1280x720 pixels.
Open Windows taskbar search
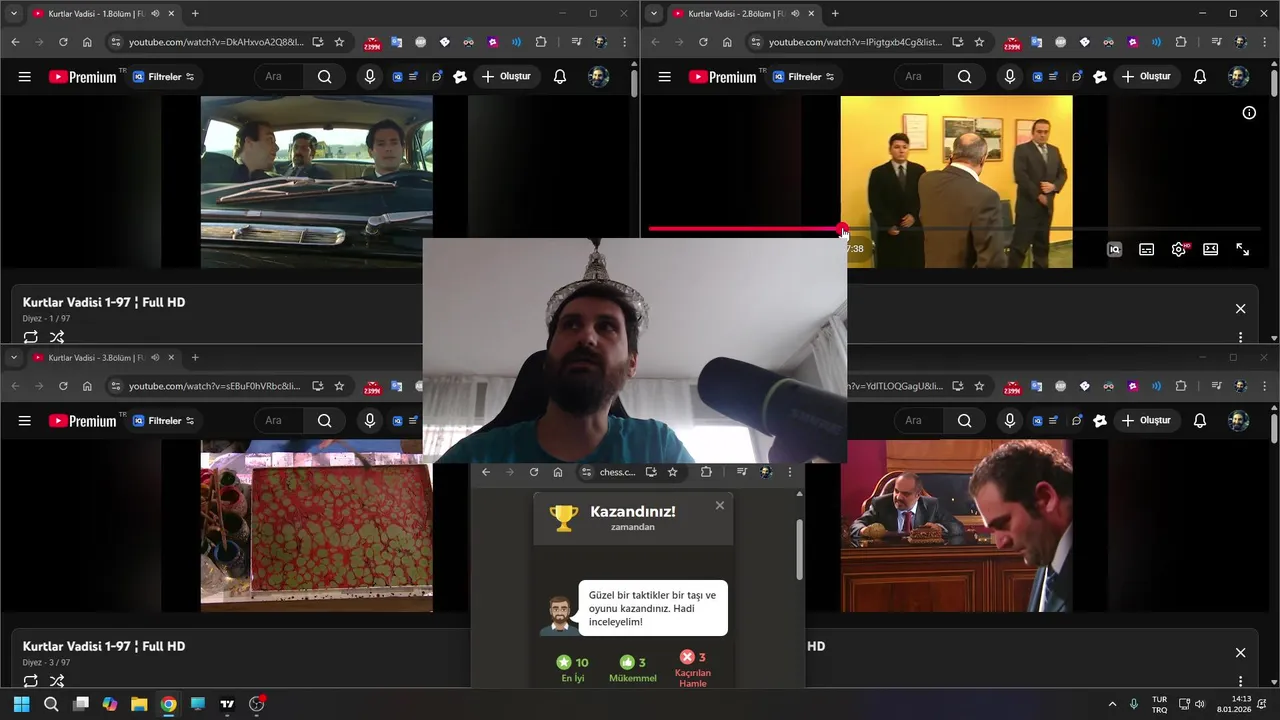click(51, 704)
